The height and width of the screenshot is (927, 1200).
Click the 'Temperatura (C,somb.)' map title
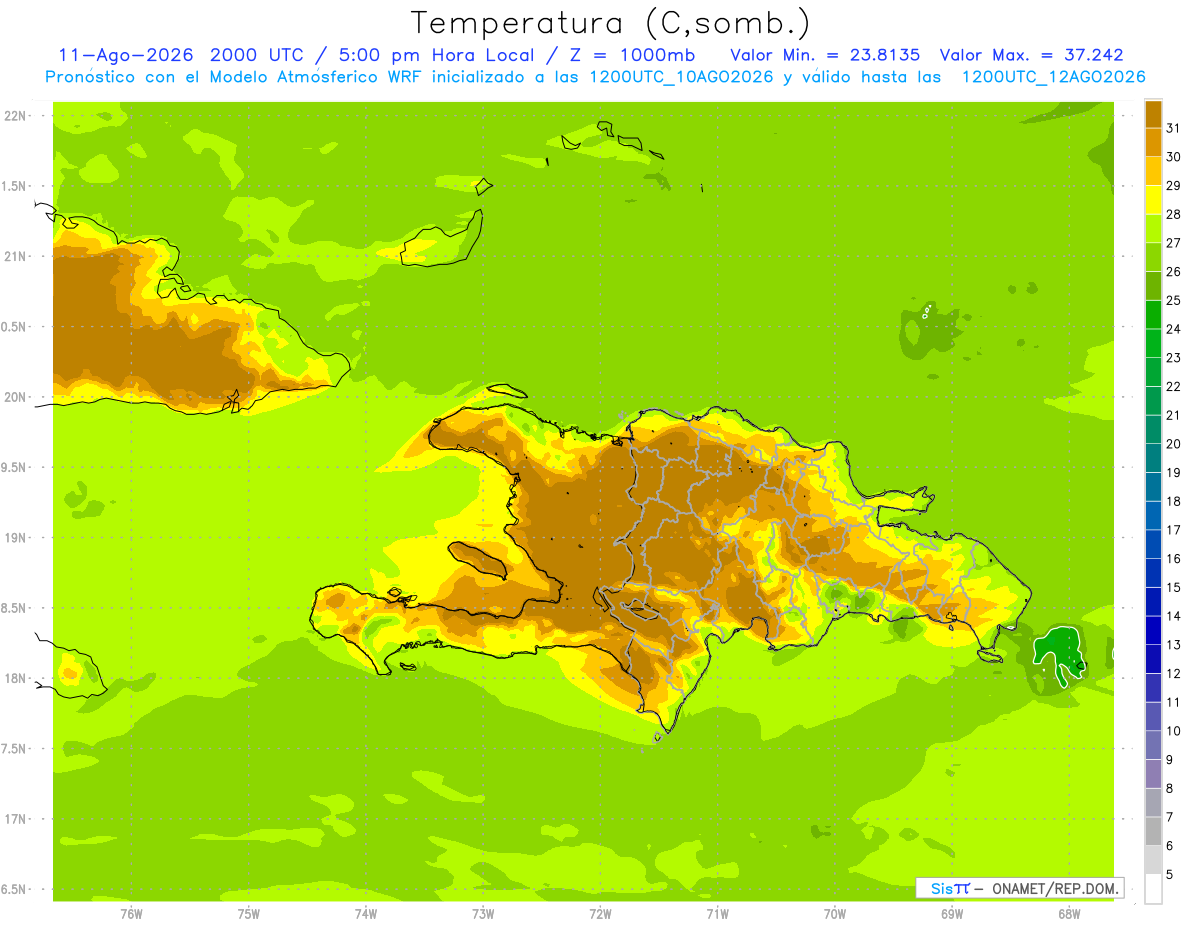tap(611, 24)
